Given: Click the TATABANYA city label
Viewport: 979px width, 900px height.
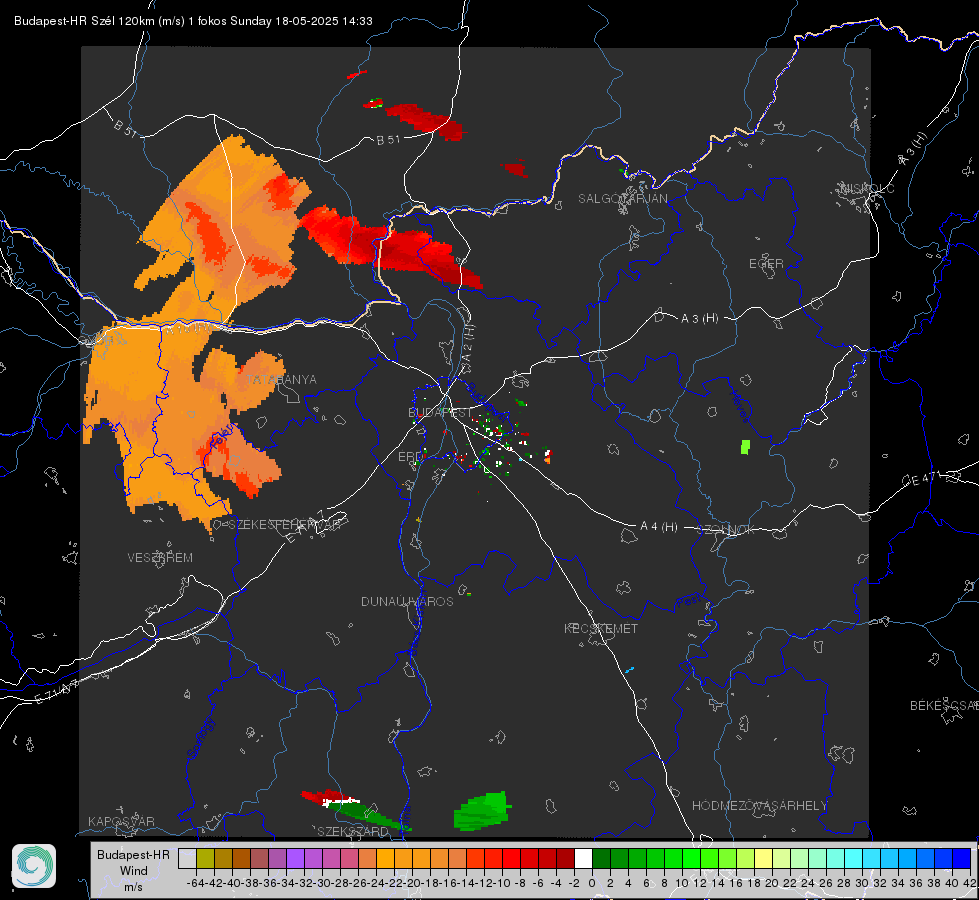Looking at the screenshot, I should 281,380.
